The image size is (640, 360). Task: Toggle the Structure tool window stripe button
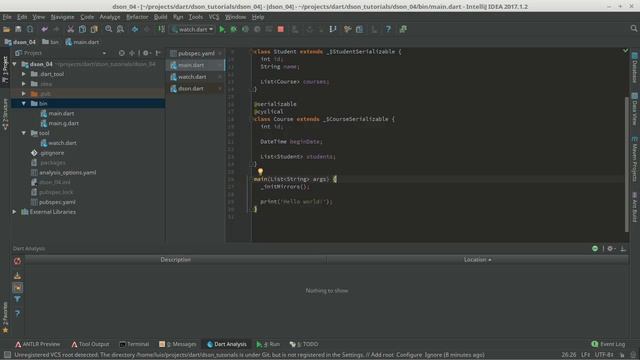click(5, 114)
